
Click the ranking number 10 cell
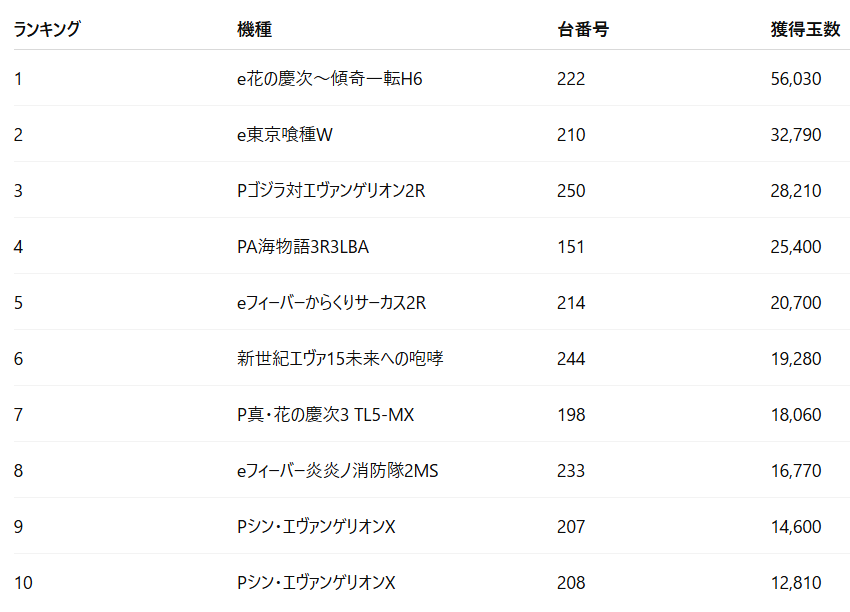[23, 583]
